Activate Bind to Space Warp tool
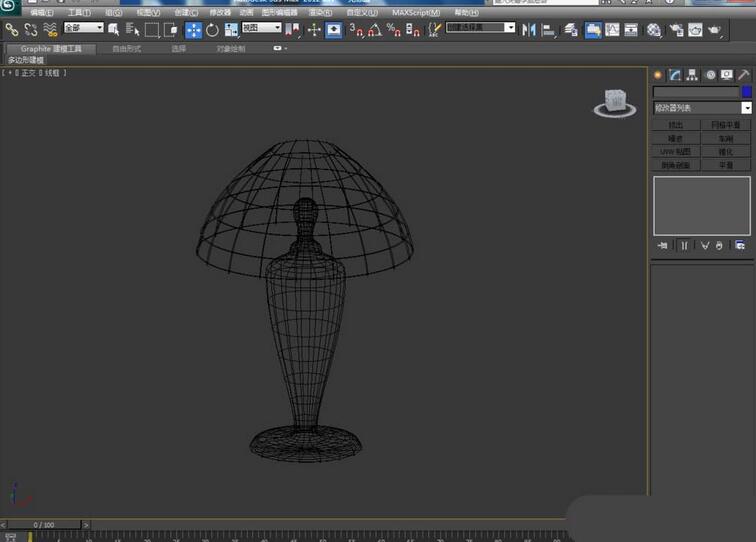The image size is (756, 542). click(50, 30)
